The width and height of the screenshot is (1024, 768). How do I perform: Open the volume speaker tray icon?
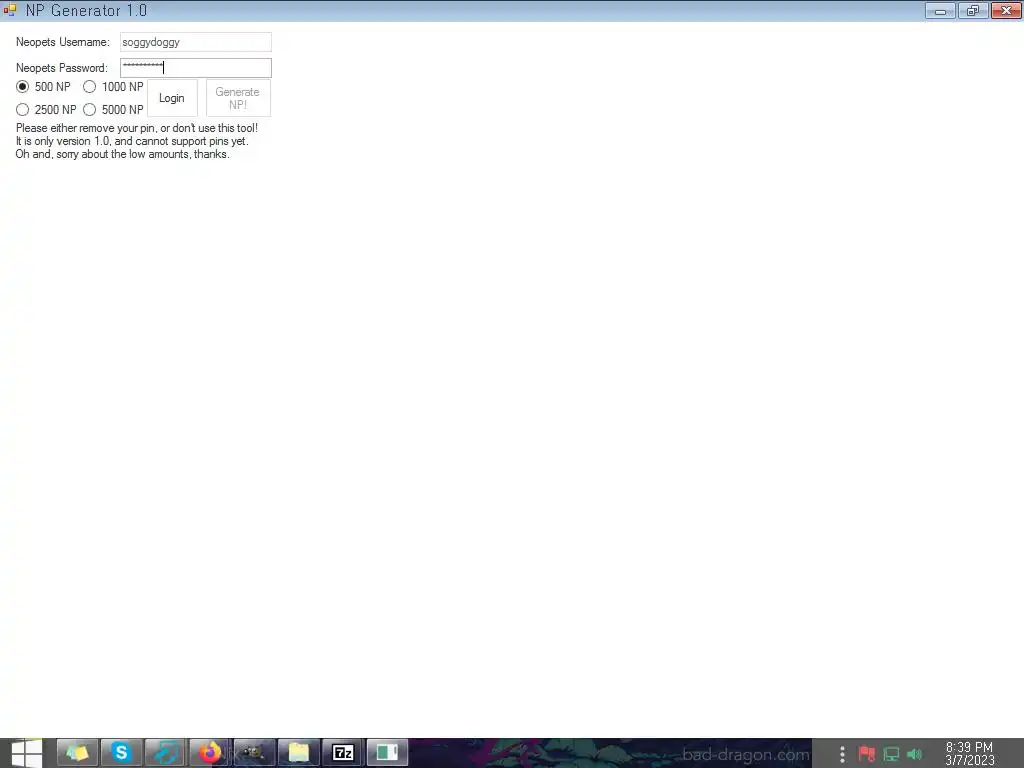point(914,754)
